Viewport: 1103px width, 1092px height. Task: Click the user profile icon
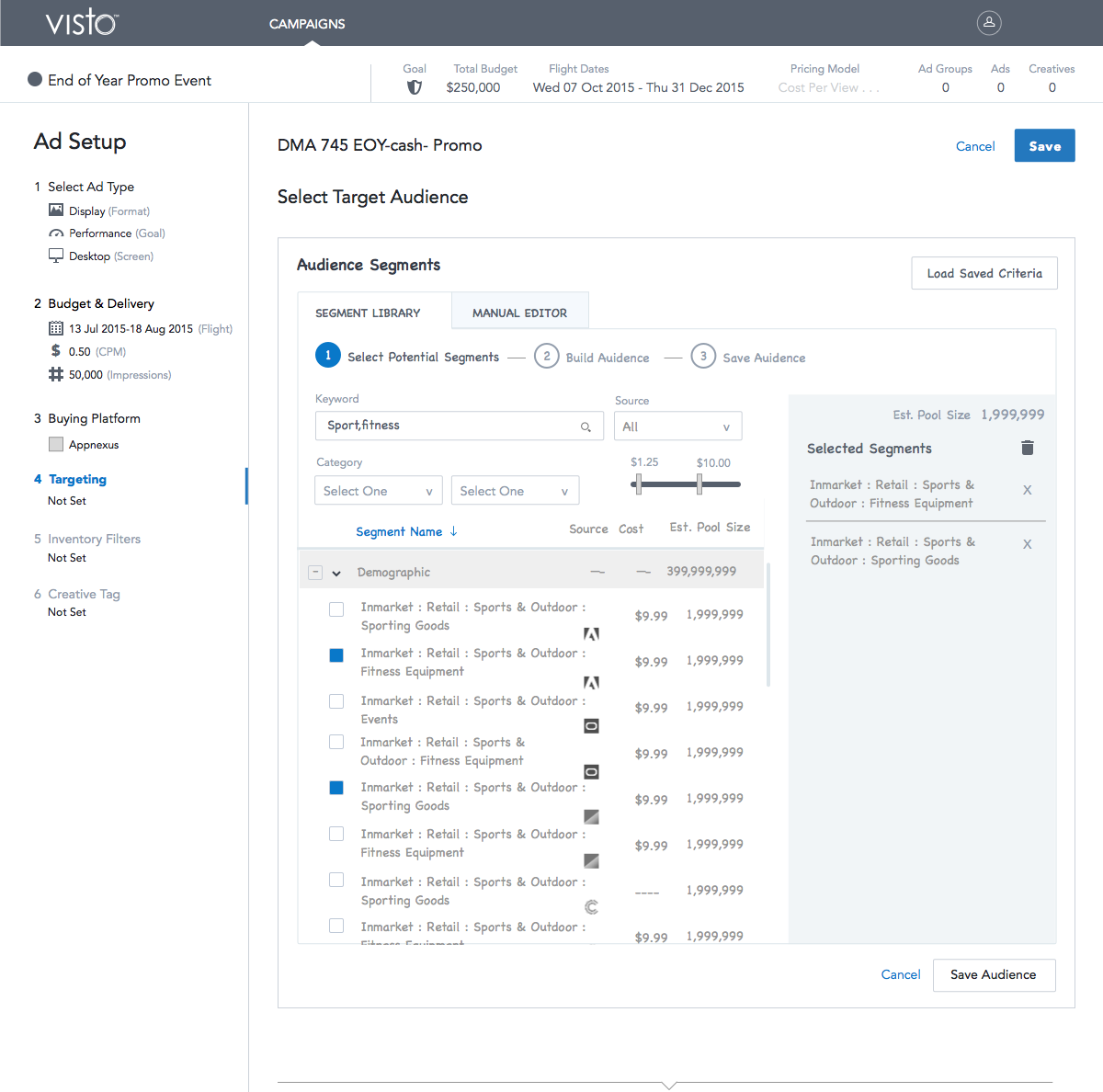pyautogui.click(x=989, y=23)
